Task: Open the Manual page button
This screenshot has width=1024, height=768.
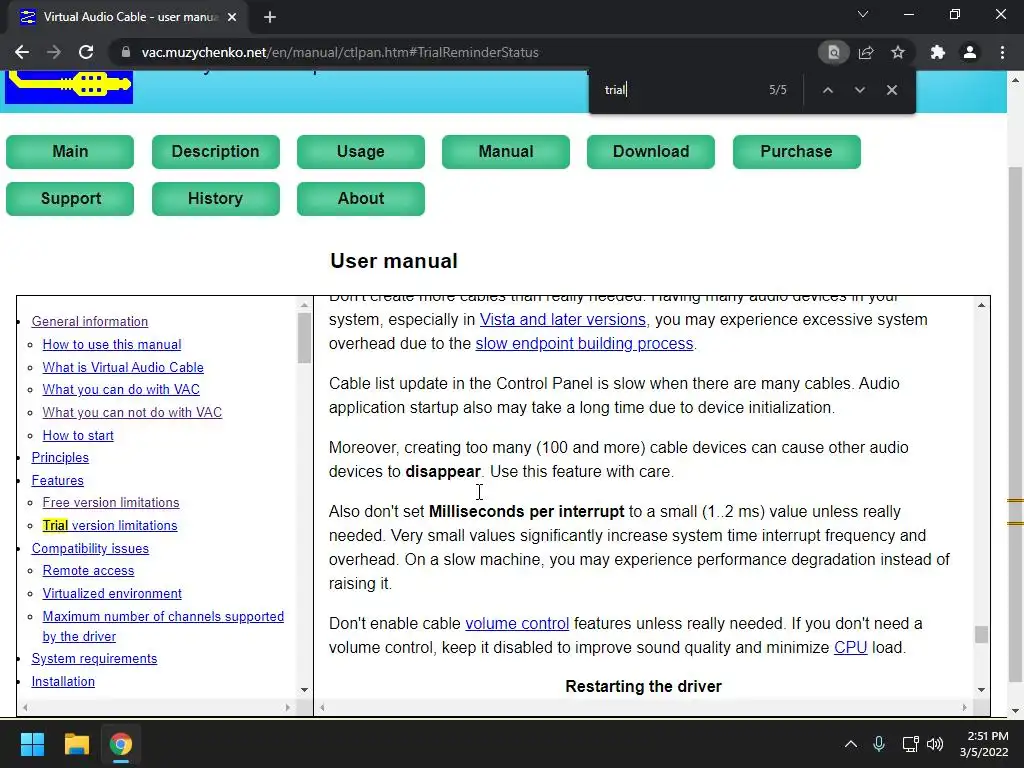Action: point(505,152)
